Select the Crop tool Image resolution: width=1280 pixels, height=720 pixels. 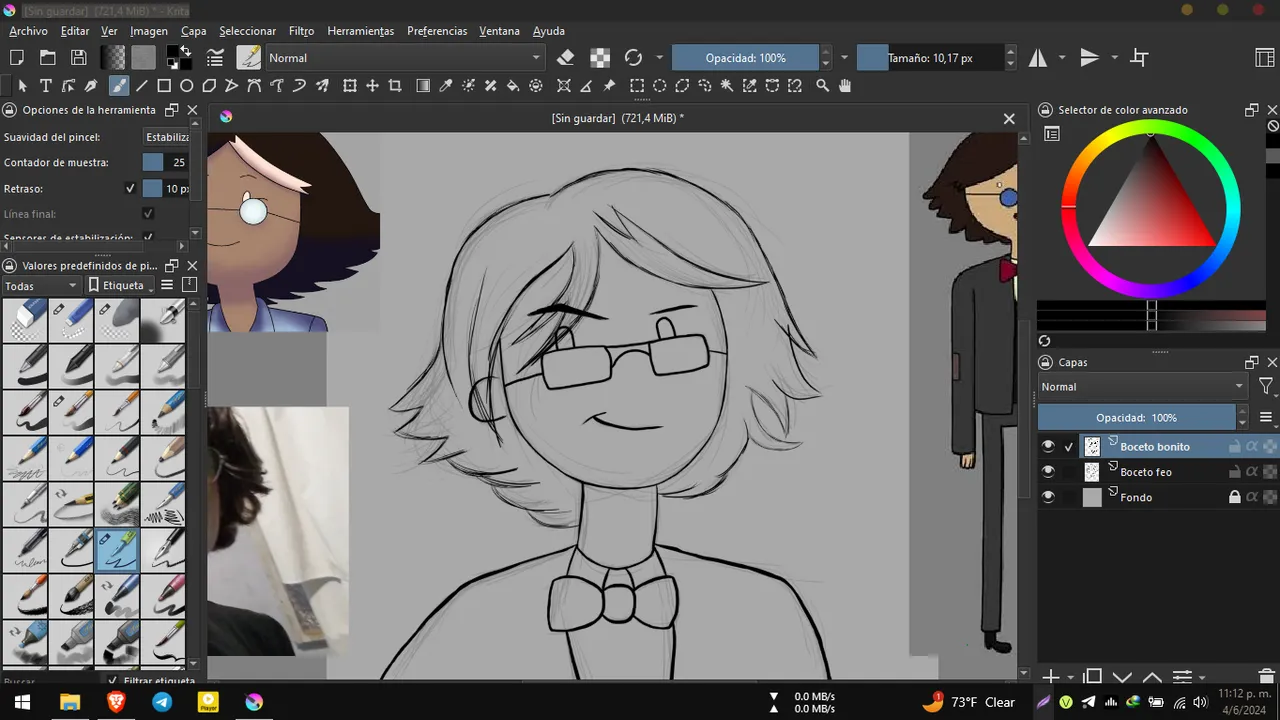point(395,86)
